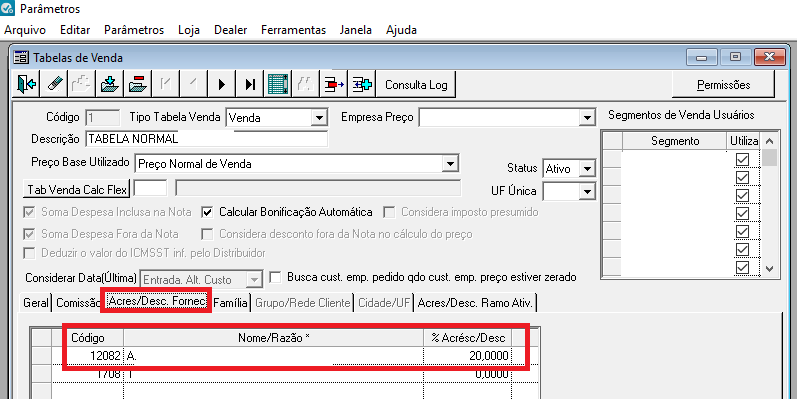Save record with folder down-arrow icon

(x=109, y=84)
